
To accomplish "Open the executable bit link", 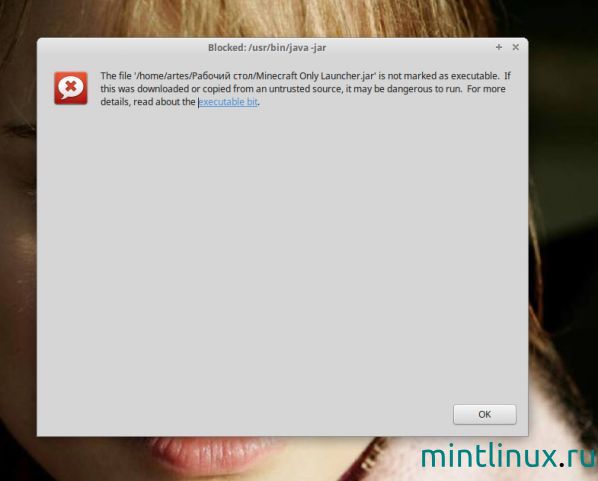I will click(228, 102).
